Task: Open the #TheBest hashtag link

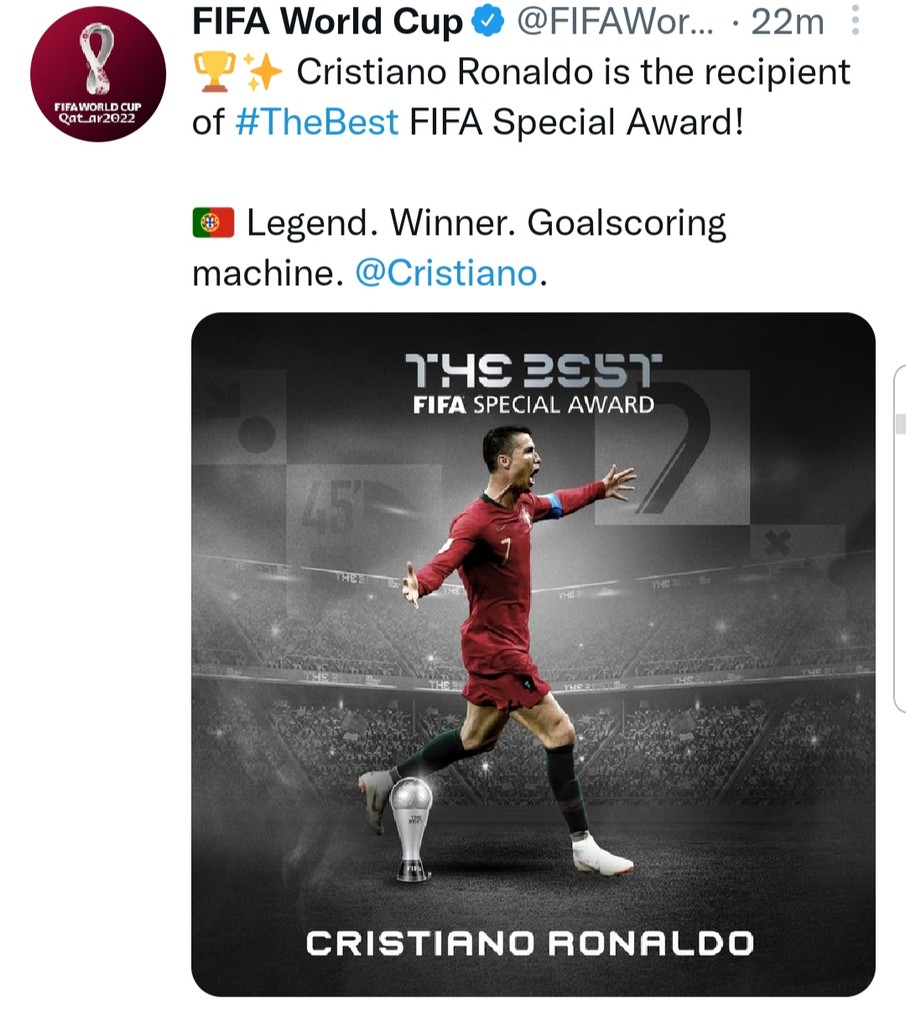Action: [316, 122]
